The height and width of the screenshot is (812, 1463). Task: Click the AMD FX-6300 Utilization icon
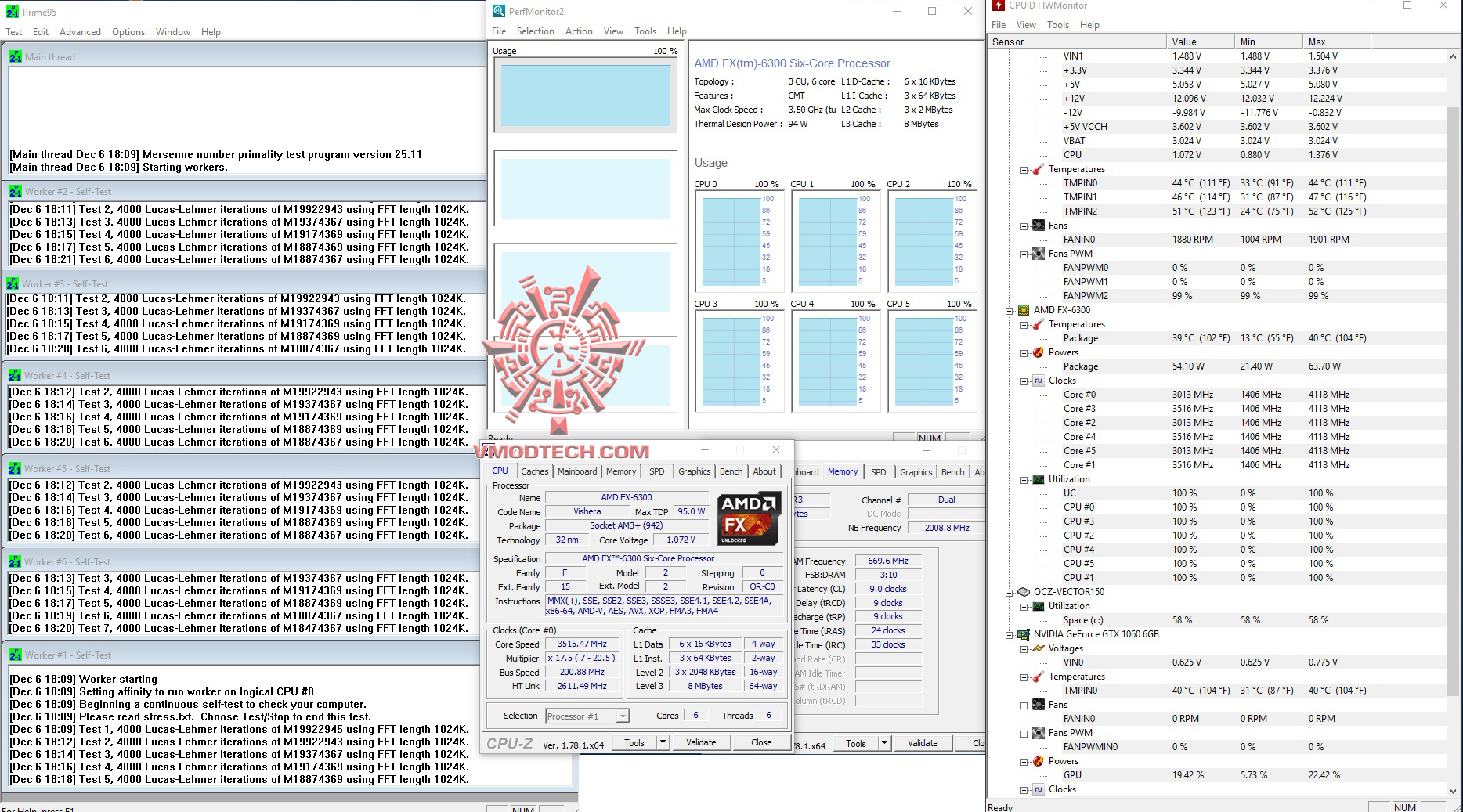click(1039, 479)
